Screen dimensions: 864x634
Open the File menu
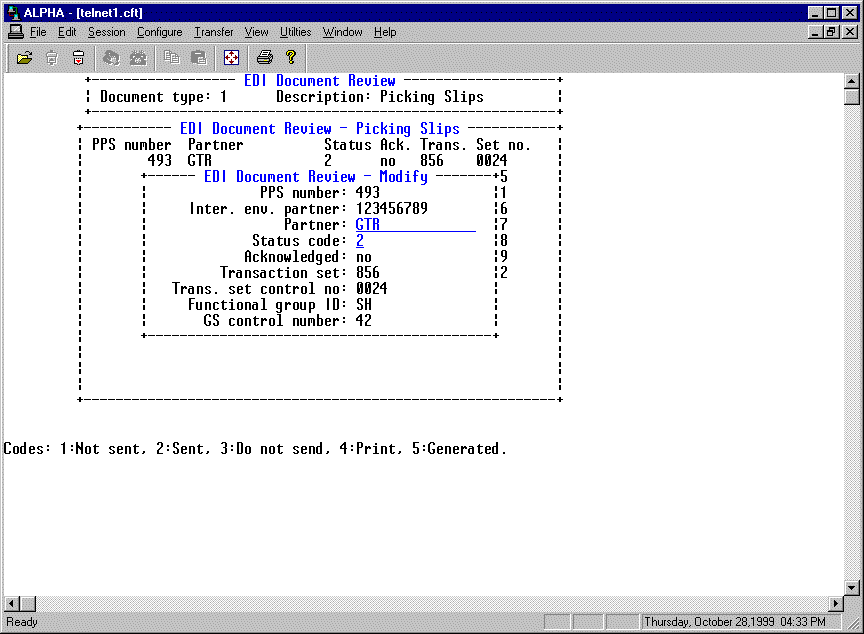38,32
